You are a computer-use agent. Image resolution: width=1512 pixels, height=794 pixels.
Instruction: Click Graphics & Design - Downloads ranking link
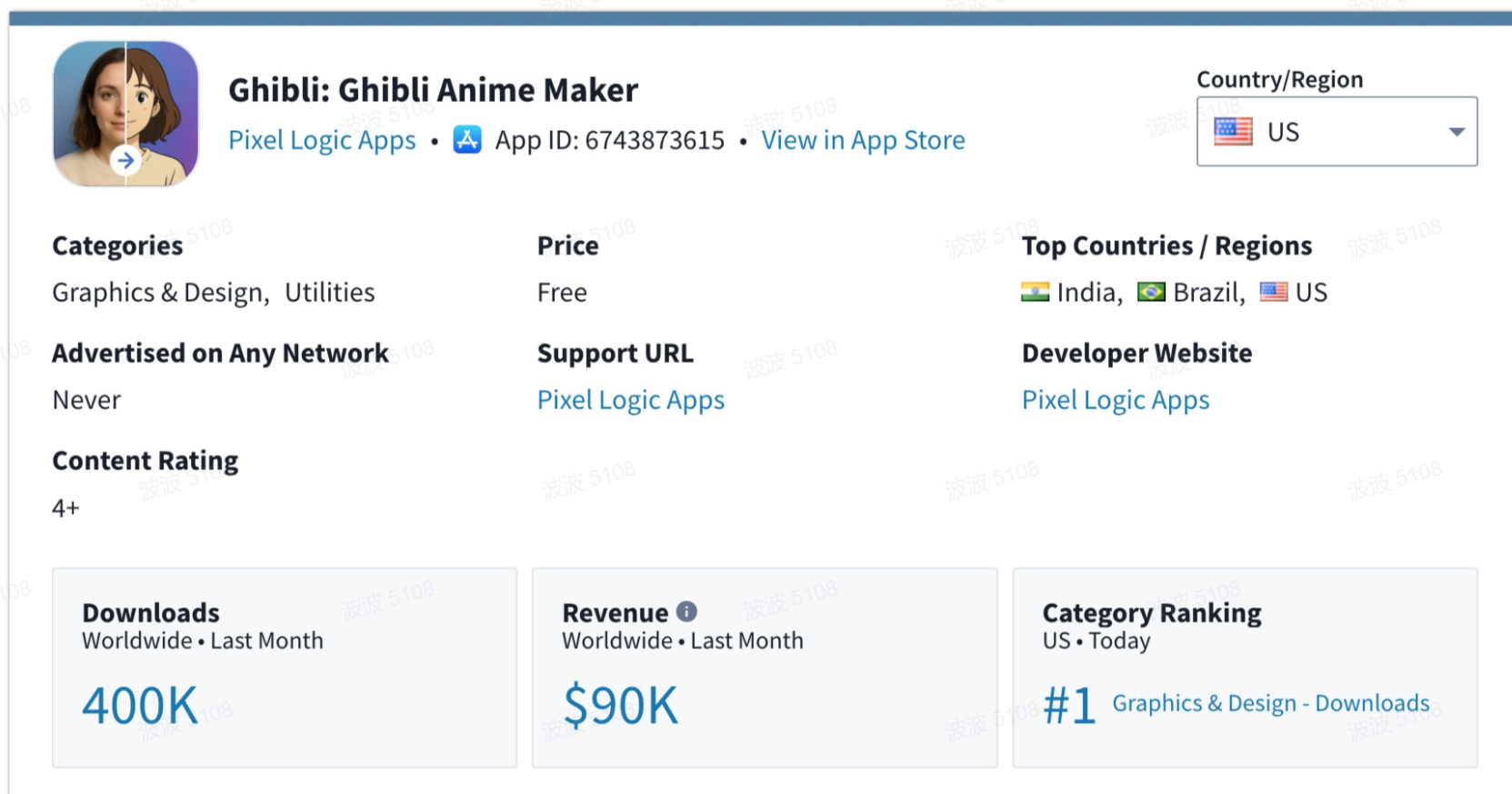pyautogui.click(x=1270, y=703)
